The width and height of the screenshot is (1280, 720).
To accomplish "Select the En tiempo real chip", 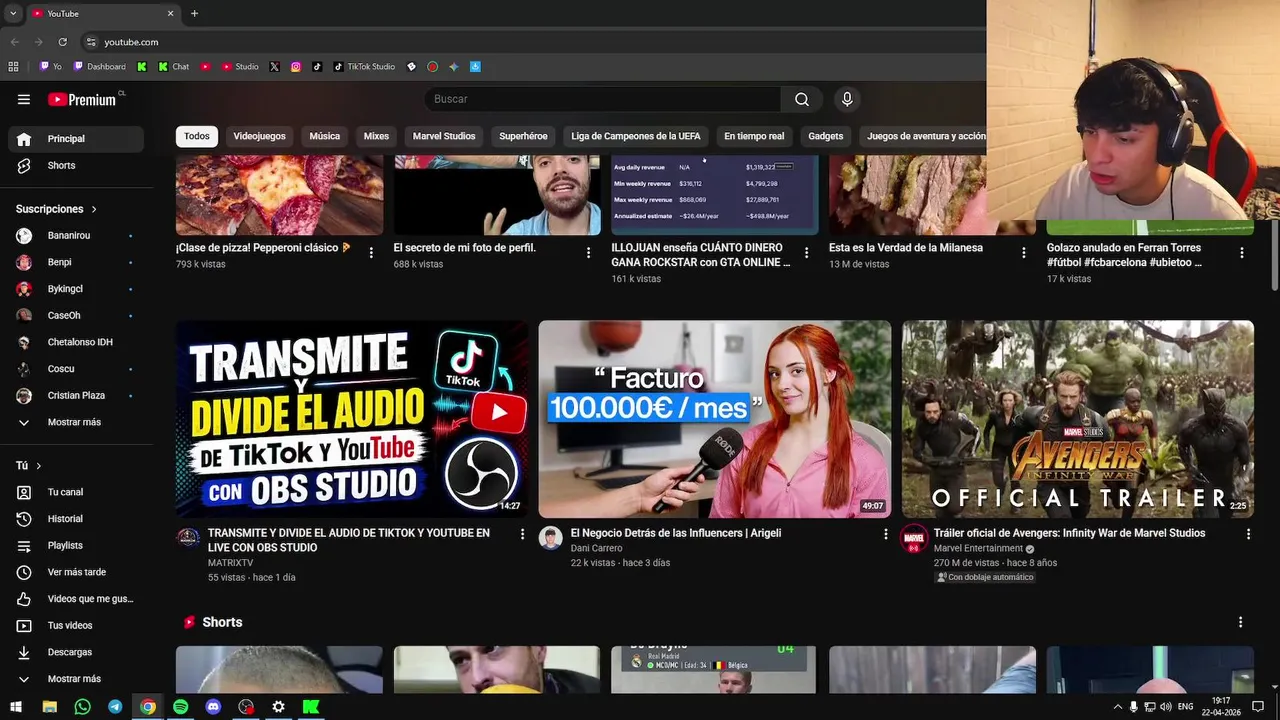I will tap(754, 136).
